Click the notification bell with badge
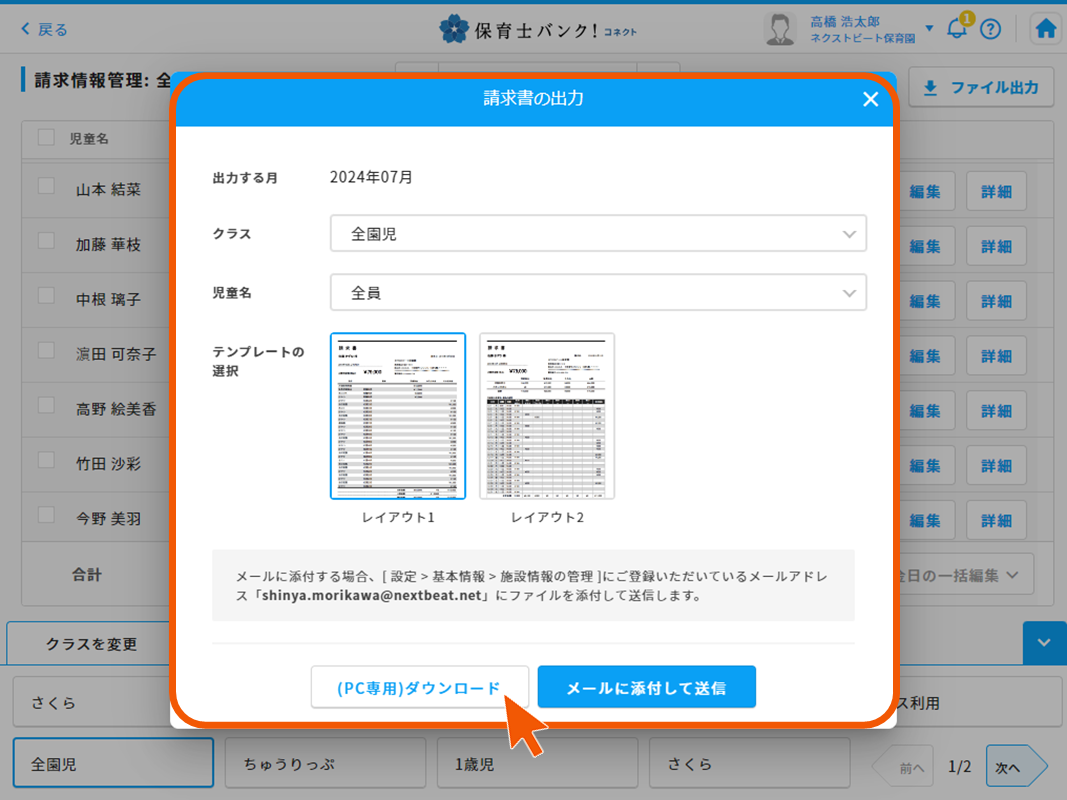 956,28
